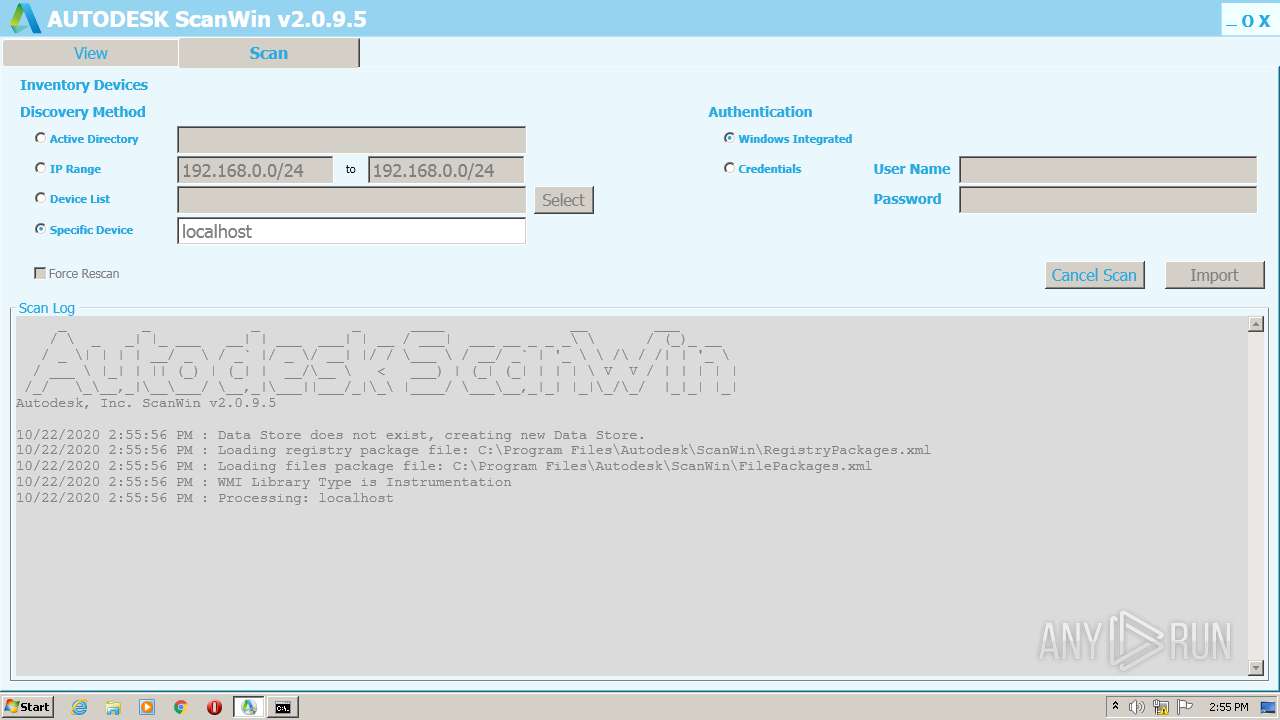Screen dimensions: 1280x720
Task: Click log line mentioning RegistryPackages.xml
Action: [473, 450]
